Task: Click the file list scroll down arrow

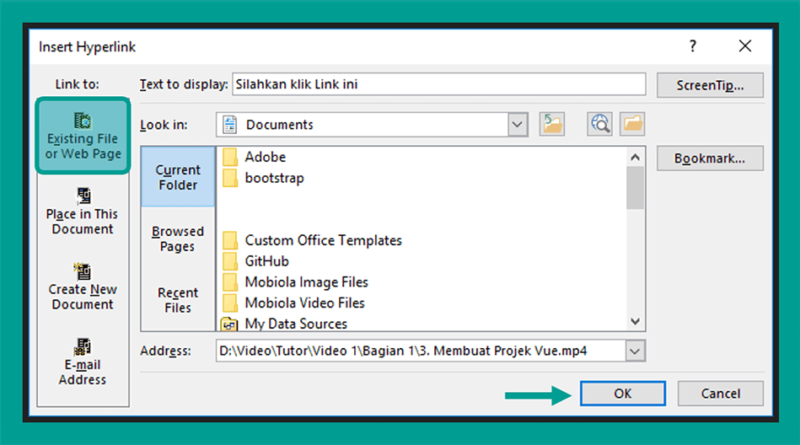Action: click(x=635, y=322)
